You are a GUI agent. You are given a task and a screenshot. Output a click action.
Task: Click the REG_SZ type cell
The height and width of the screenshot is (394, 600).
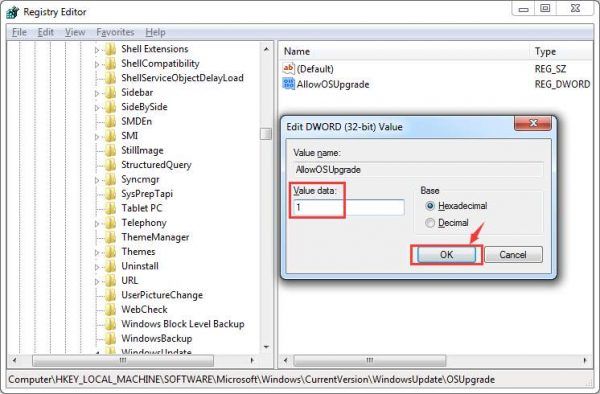coord(550,69)
